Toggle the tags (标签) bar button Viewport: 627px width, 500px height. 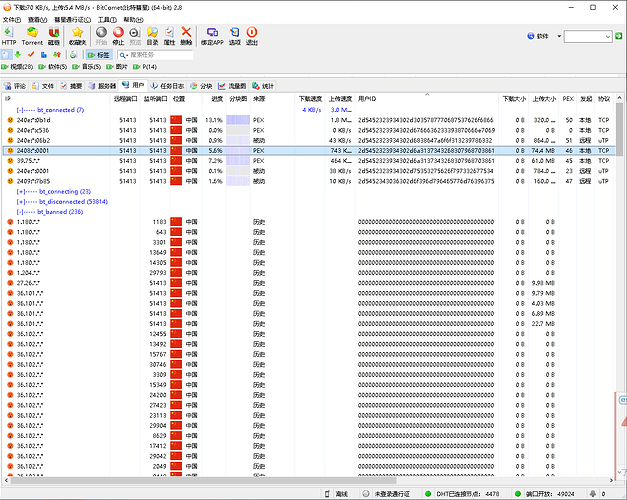[x=98, y=55]
